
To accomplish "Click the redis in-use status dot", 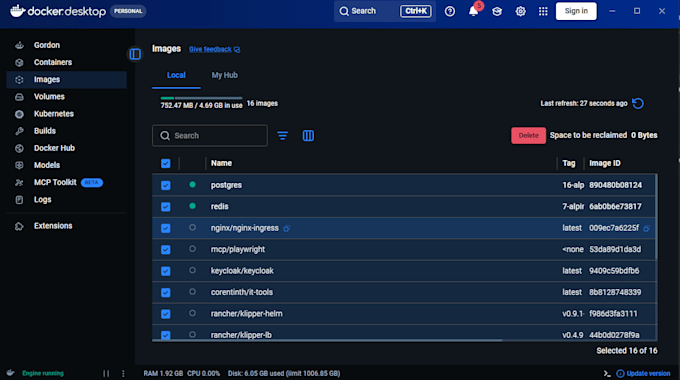I will (193, 206).
